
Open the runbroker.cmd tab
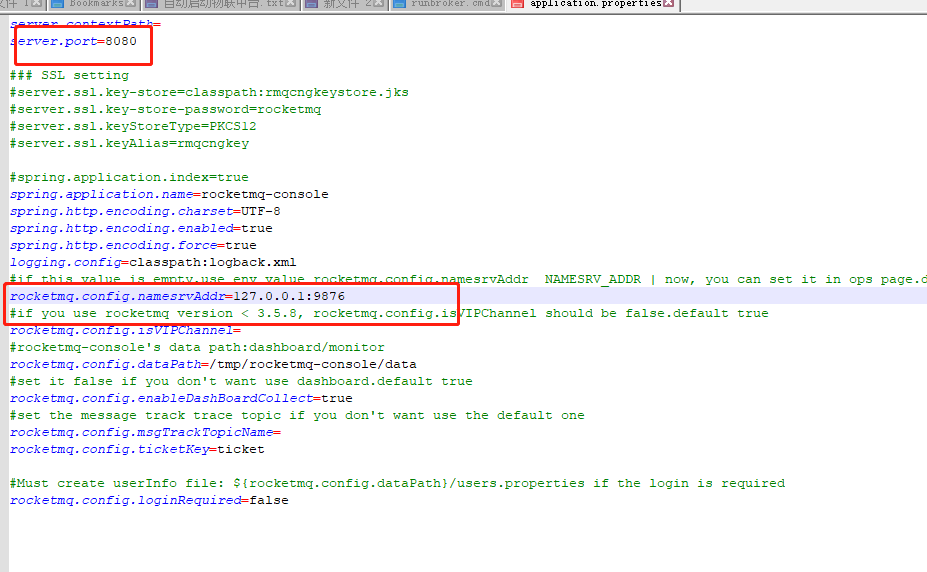coord(450,4)
